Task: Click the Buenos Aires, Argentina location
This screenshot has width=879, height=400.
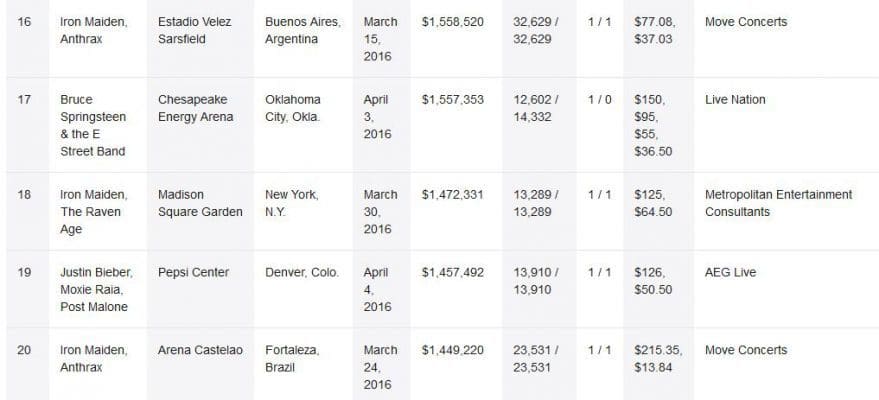Action: pos(303,30)
